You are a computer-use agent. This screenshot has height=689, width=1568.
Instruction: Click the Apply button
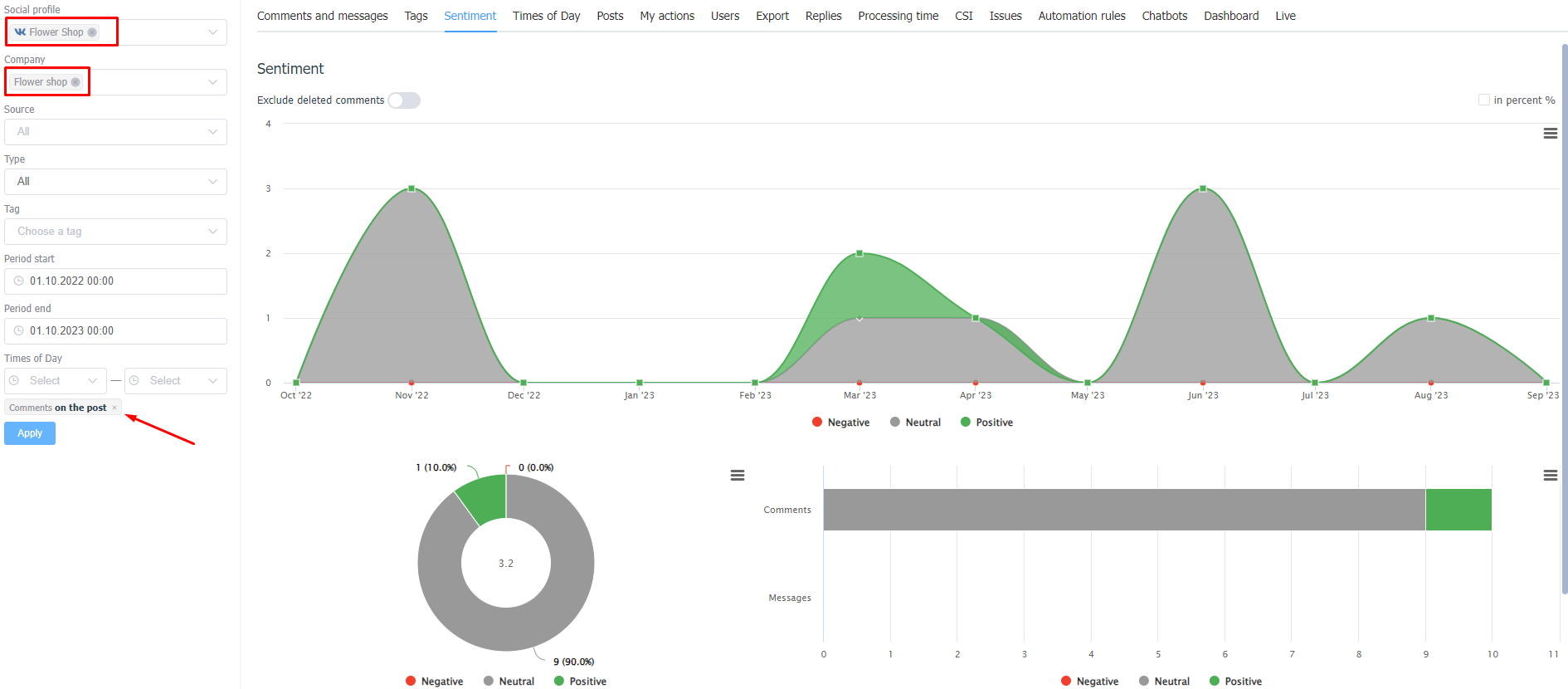(x=30, y=433)
